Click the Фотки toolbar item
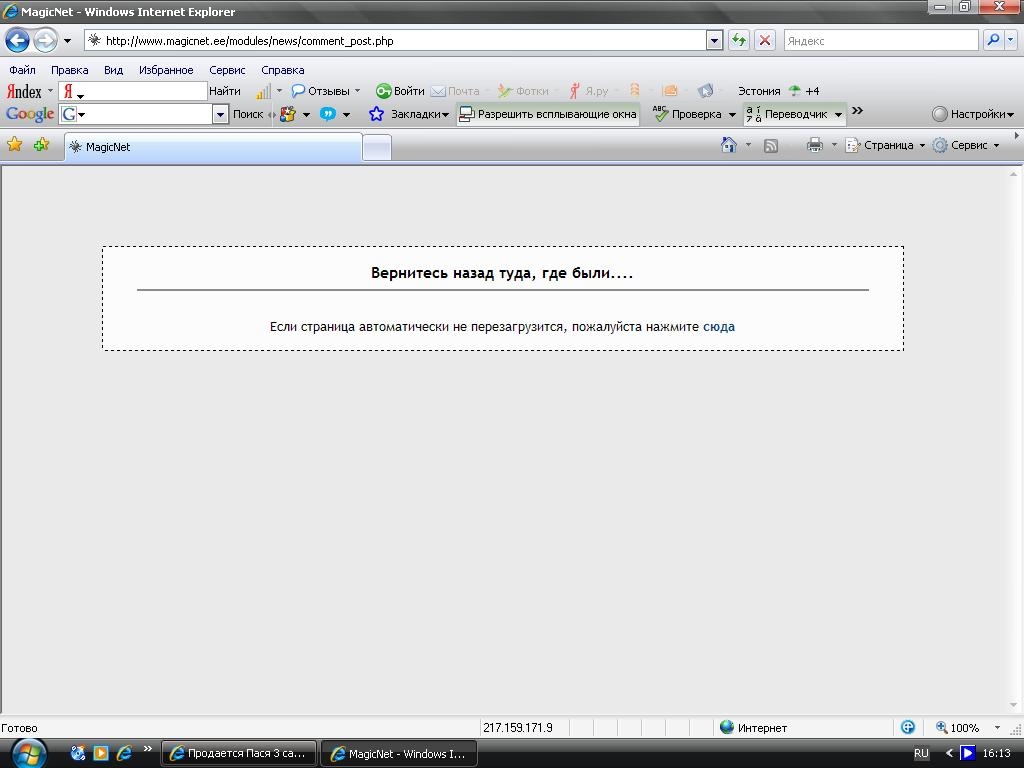This screenshot has height=768, width=1024. coord(524,91)
